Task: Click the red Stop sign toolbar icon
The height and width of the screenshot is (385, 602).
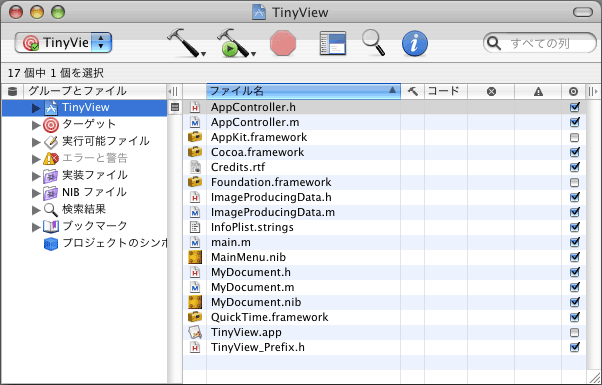Action: pyautogui.click(x=283, y=43)
